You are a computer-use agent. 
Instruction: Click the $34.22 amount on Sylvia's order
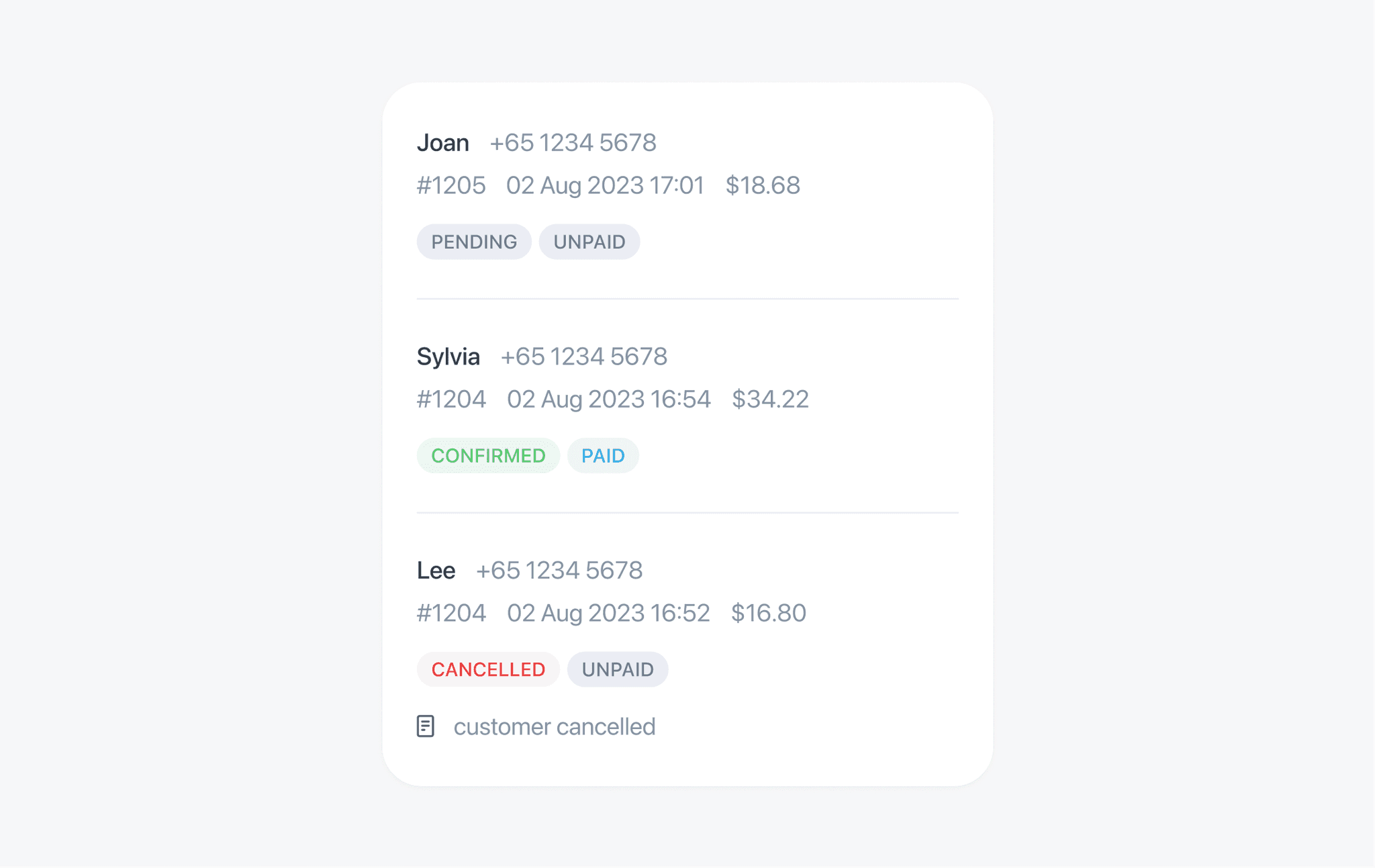coord(771,399)
